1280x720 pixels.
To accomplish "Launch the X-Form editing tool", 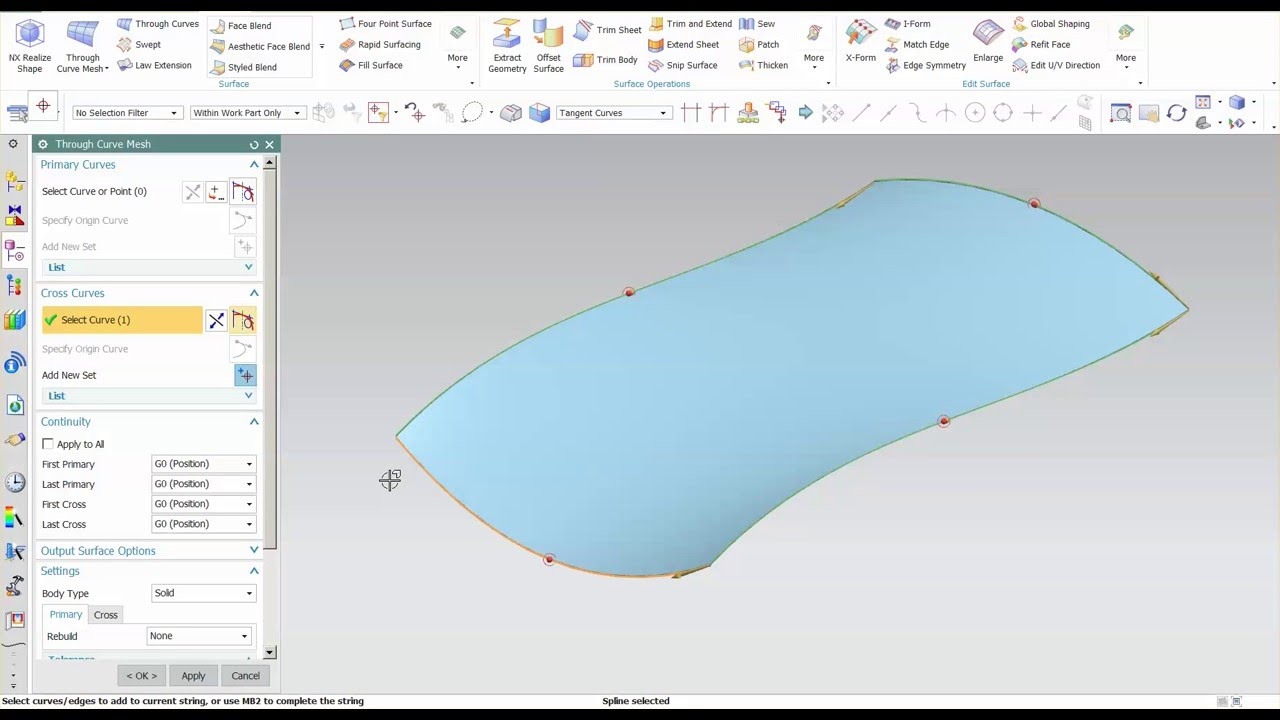I will 860,42.
